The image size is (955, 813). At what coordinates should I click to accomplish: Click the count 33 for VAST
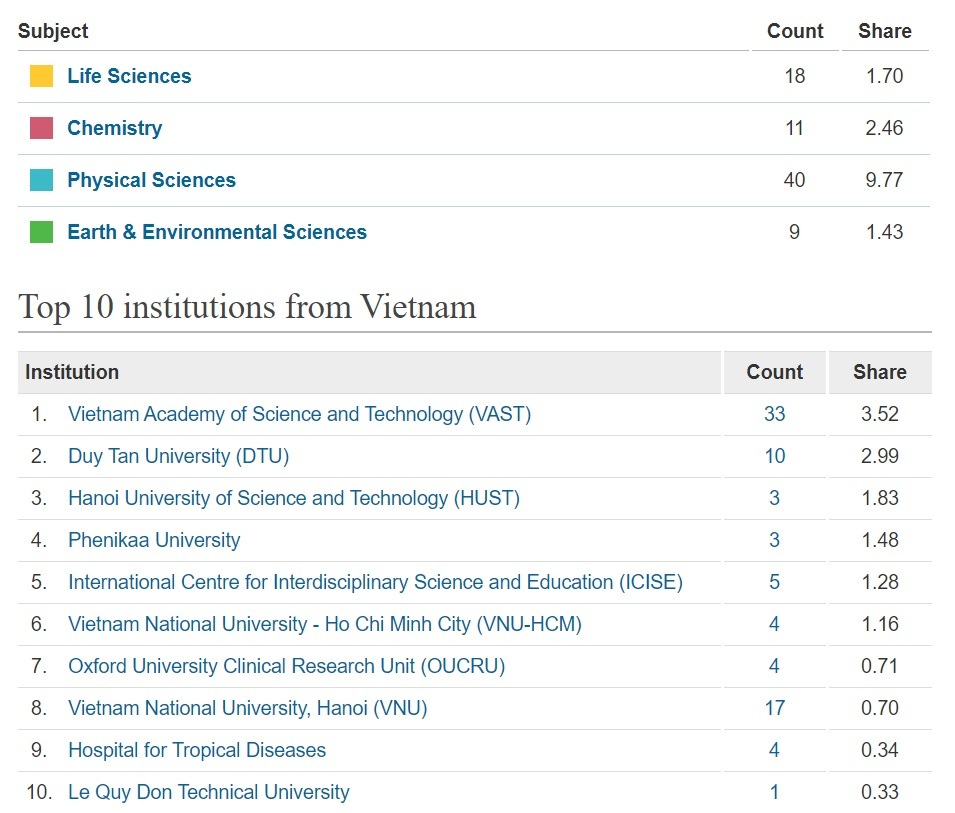click(774, 414)
